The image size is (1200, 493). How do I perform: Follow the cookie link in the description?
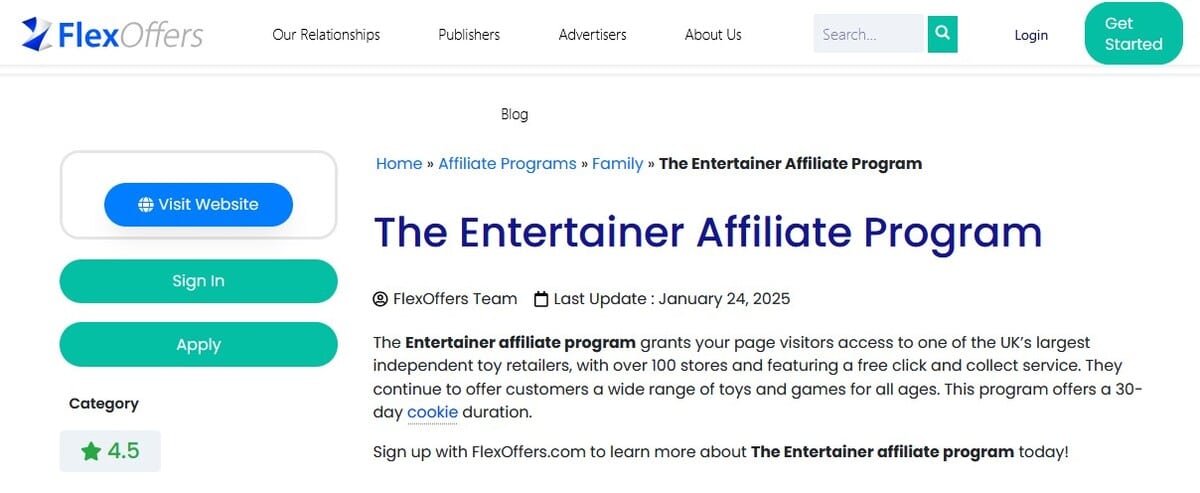(432, 412)
